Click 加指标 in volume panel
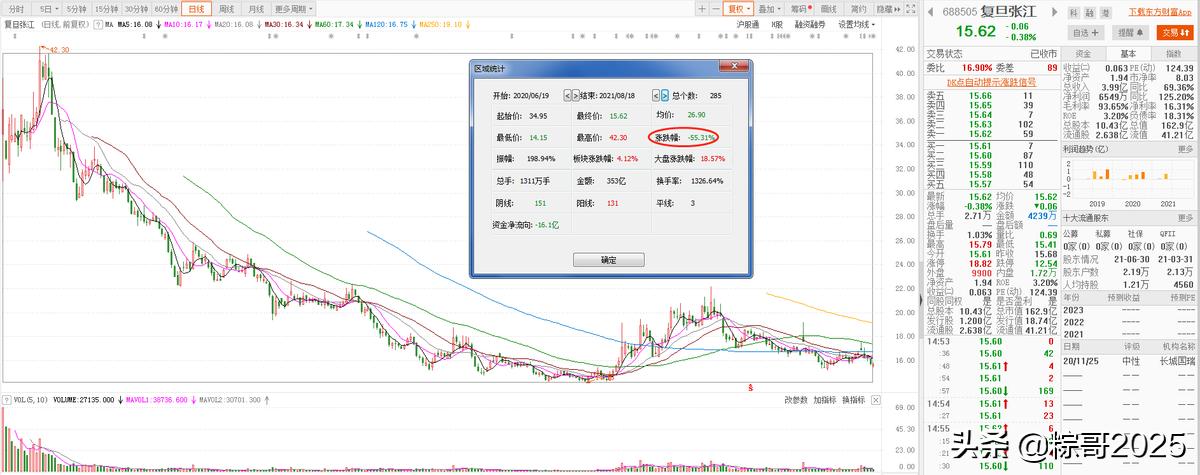This screenshot has width=1200, height=475. tap(824, 400)
